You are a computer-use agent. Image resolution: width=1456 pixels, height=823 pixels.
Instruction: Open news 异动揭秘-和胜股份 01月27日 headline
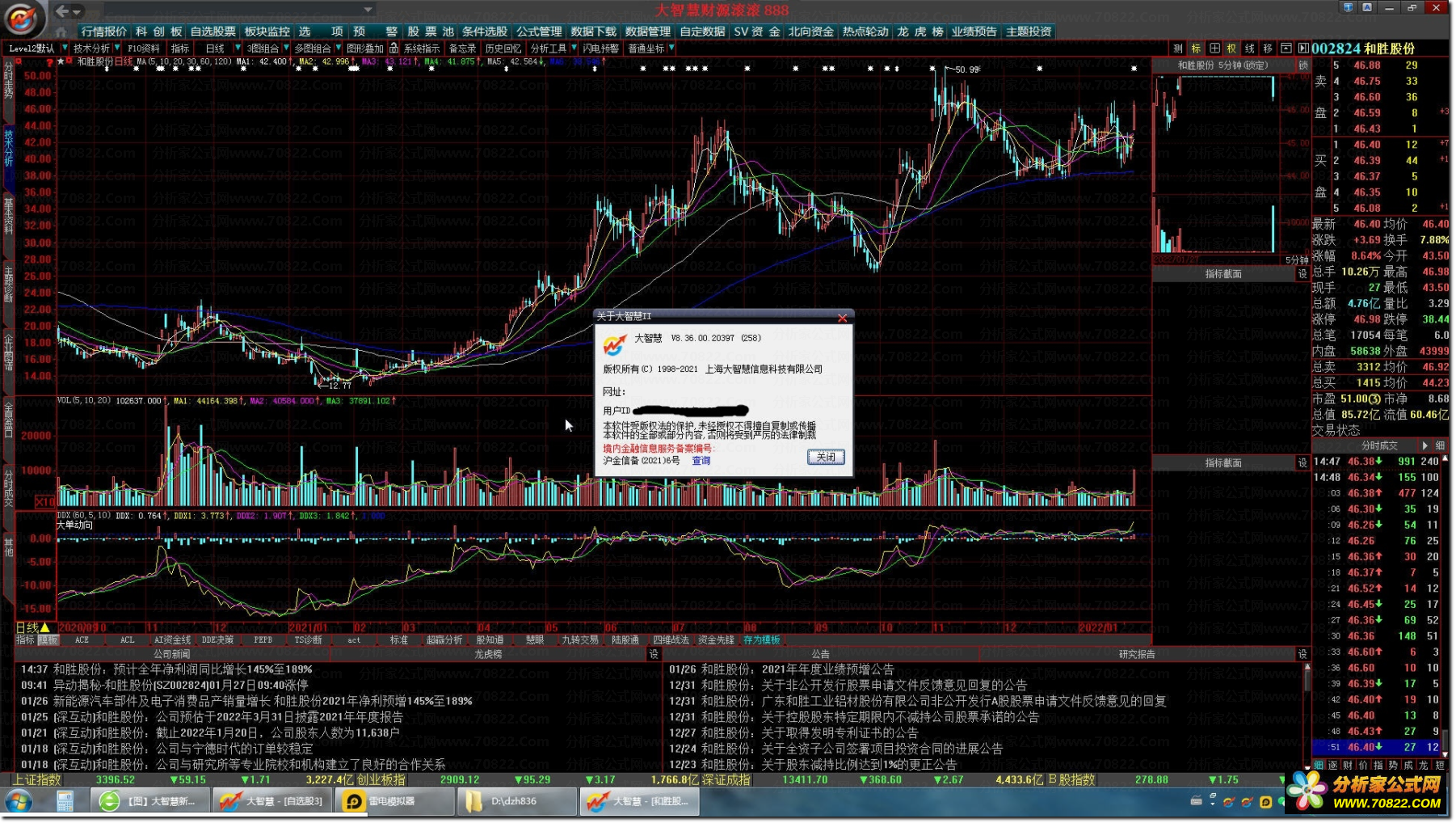coord(181,685)
